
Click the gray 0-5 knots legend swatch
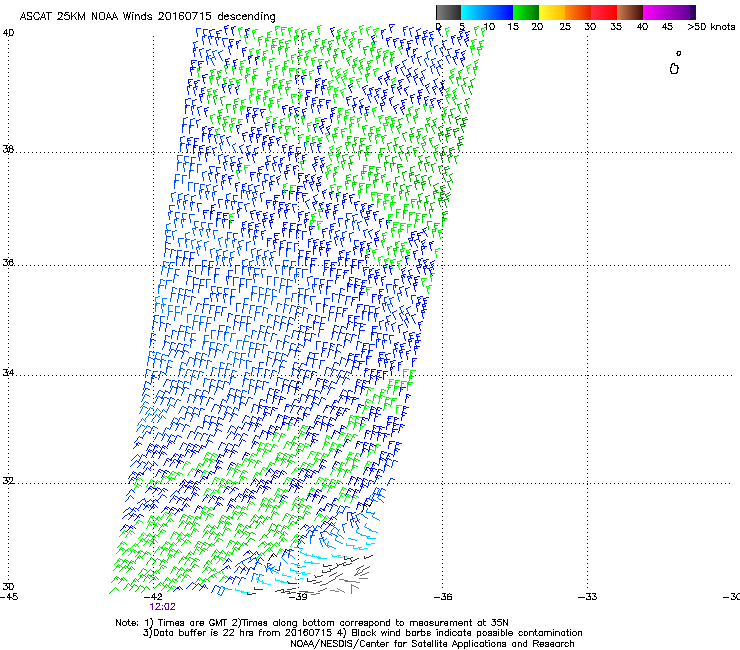pos(448,12)
